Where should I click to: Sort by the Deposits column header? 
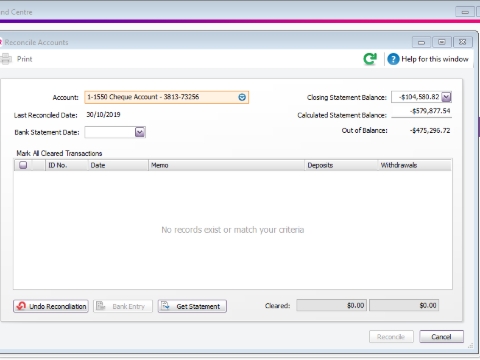click(x=341, y=165)
